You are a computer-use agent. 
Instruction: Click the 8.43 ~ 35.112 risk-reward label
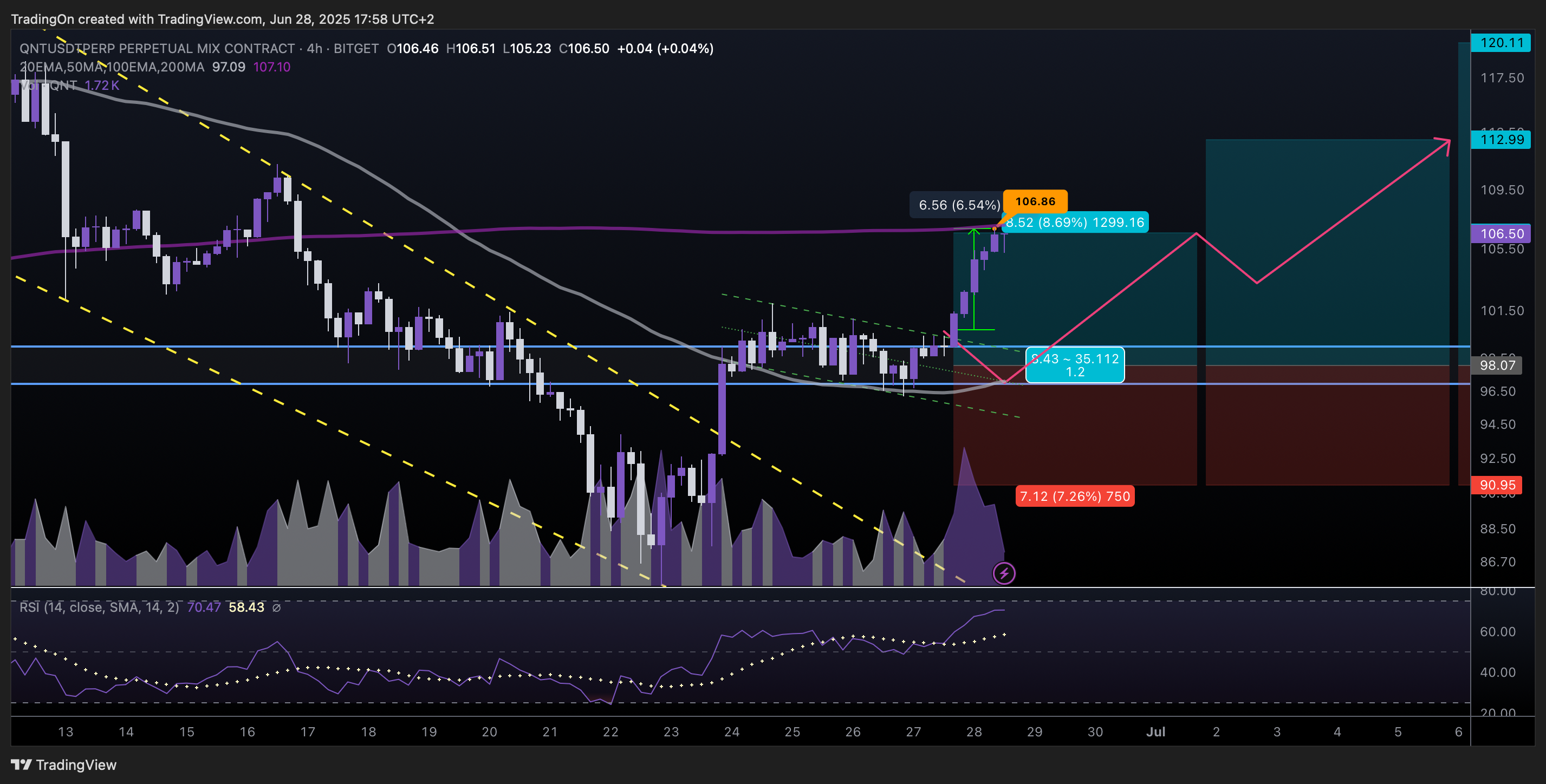pyautogui.click(x=1075, y=365)
